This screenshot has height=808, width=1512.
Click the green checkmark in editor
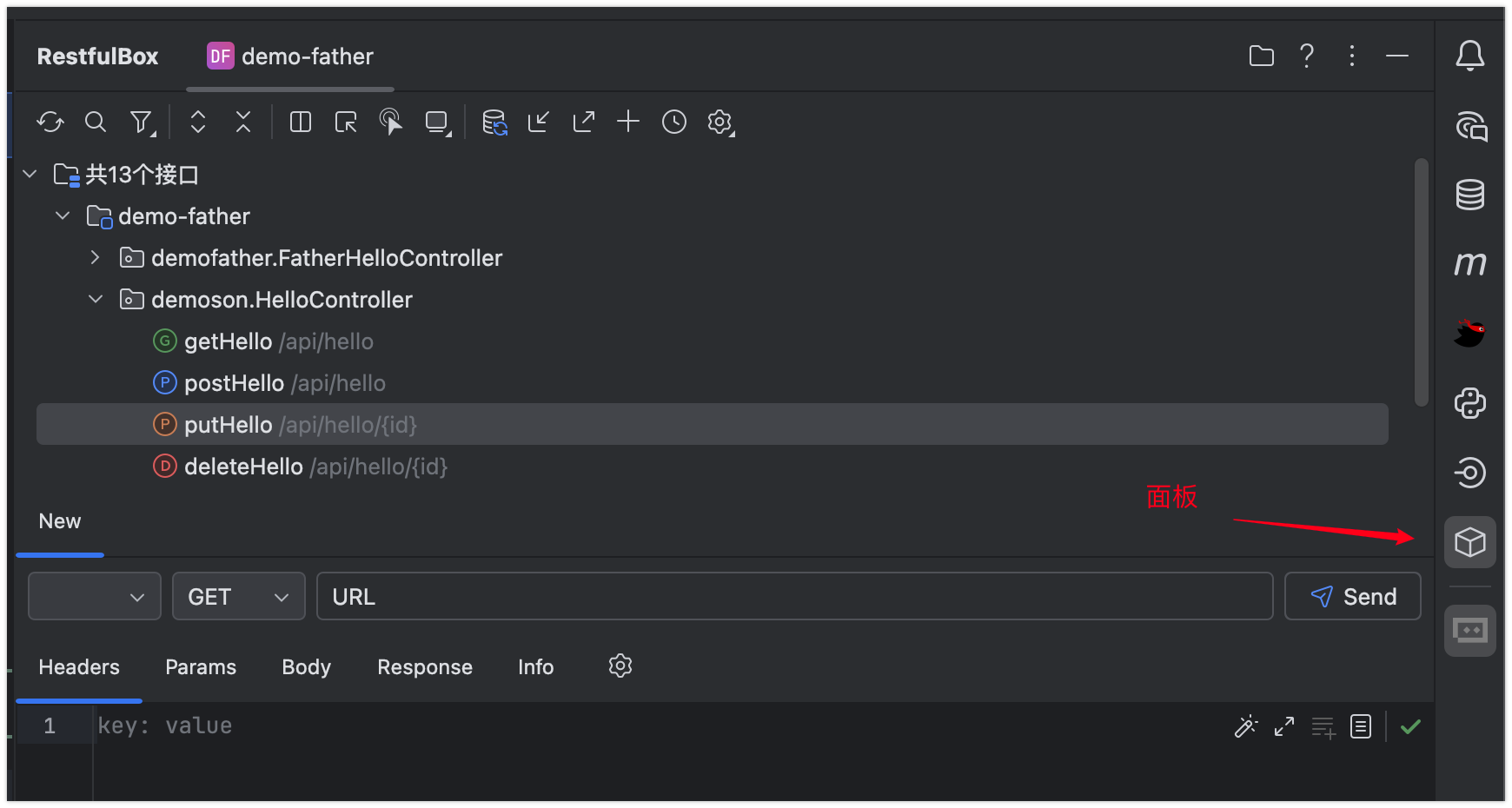pos(1411,726)
